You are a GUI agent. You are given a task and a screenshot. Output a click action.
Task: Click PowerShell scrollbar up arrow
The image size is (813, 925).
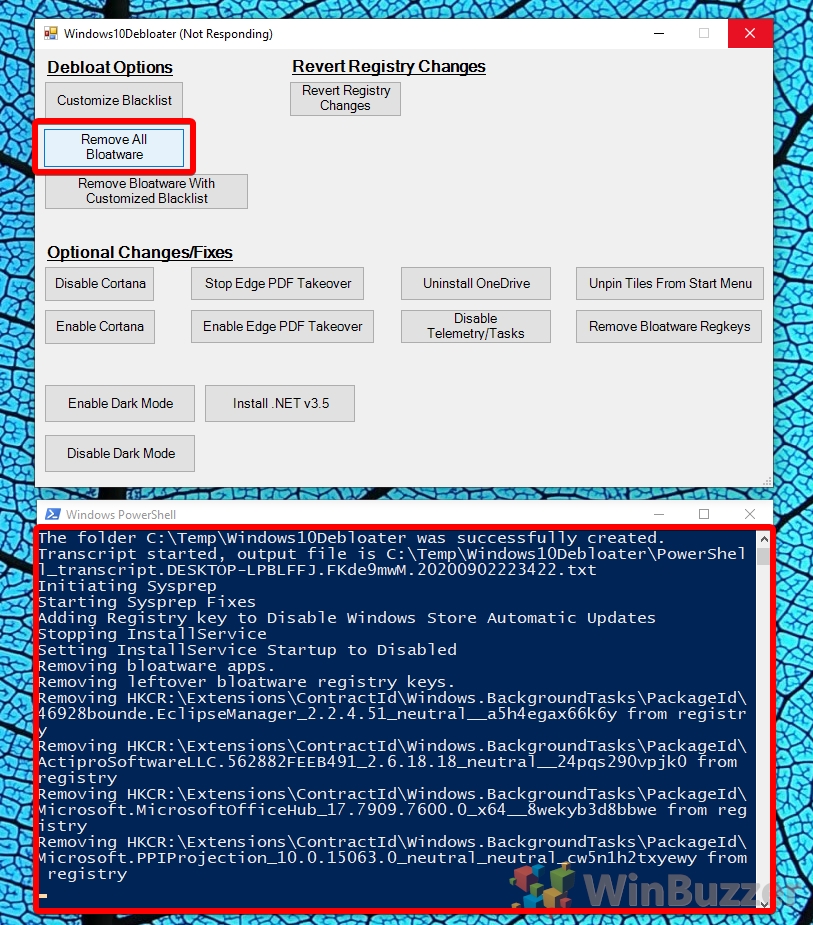coord(764,539)
